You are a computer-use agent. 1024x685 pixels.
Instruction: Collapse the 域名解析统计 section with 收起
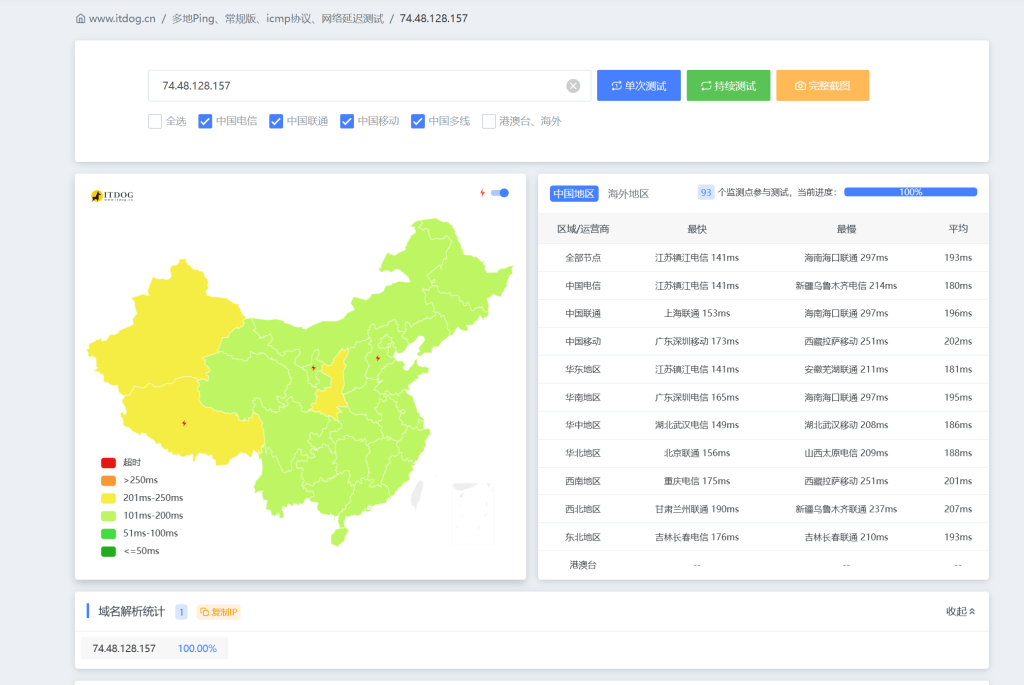pyautogui.click(x=961, y=611)
